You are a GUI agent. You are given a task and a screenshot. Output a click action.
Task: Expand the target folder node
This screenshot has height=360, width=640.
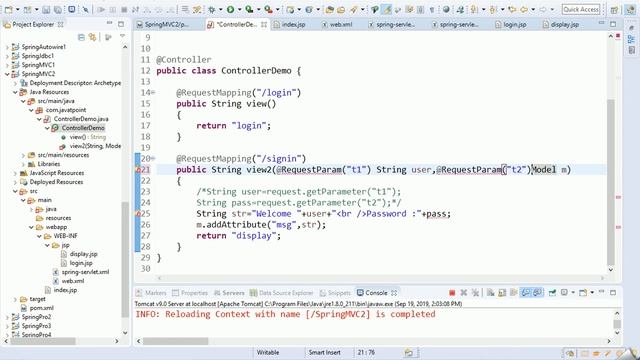15,299
